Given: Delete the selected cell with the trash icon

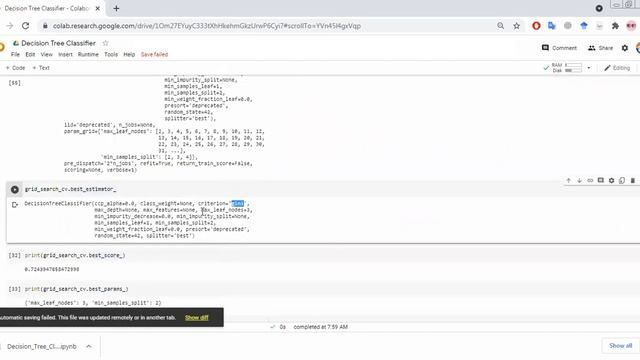Looking at the screenshot, I should [x=633, y=180].
